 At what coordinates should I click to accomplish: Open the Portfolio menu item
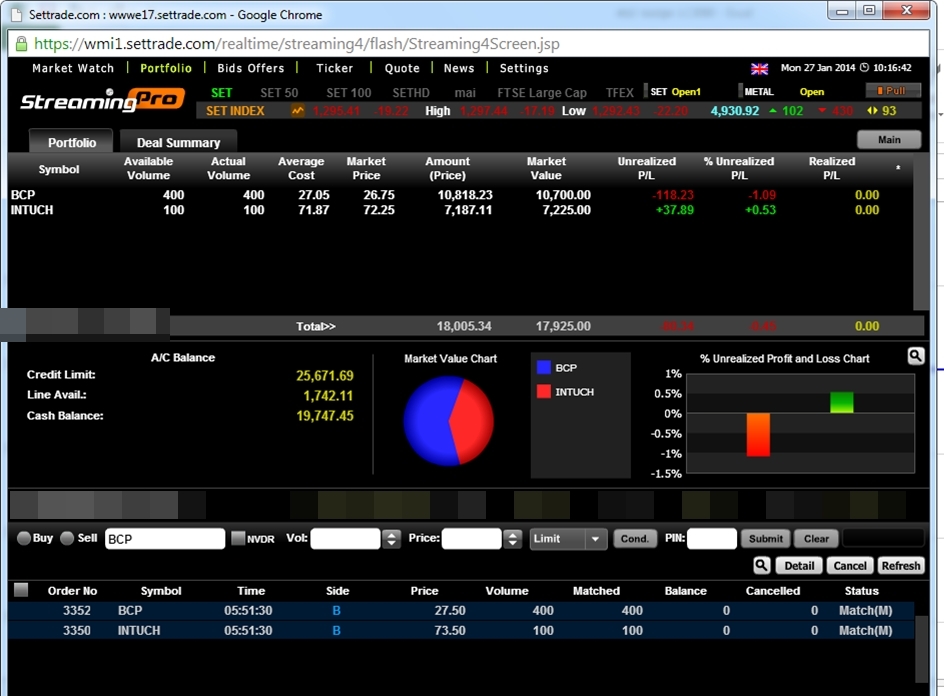[166, 68]
